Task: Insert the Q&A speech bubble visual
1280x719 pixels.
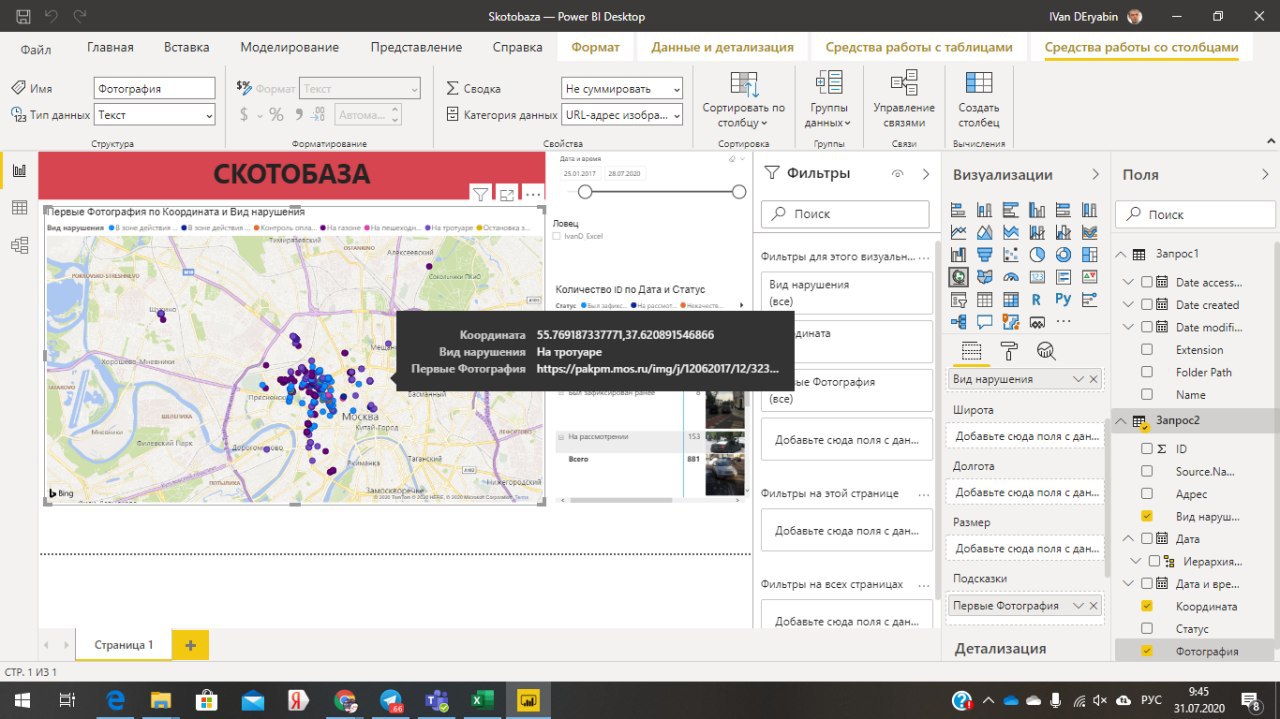Action: coord(985,322)
